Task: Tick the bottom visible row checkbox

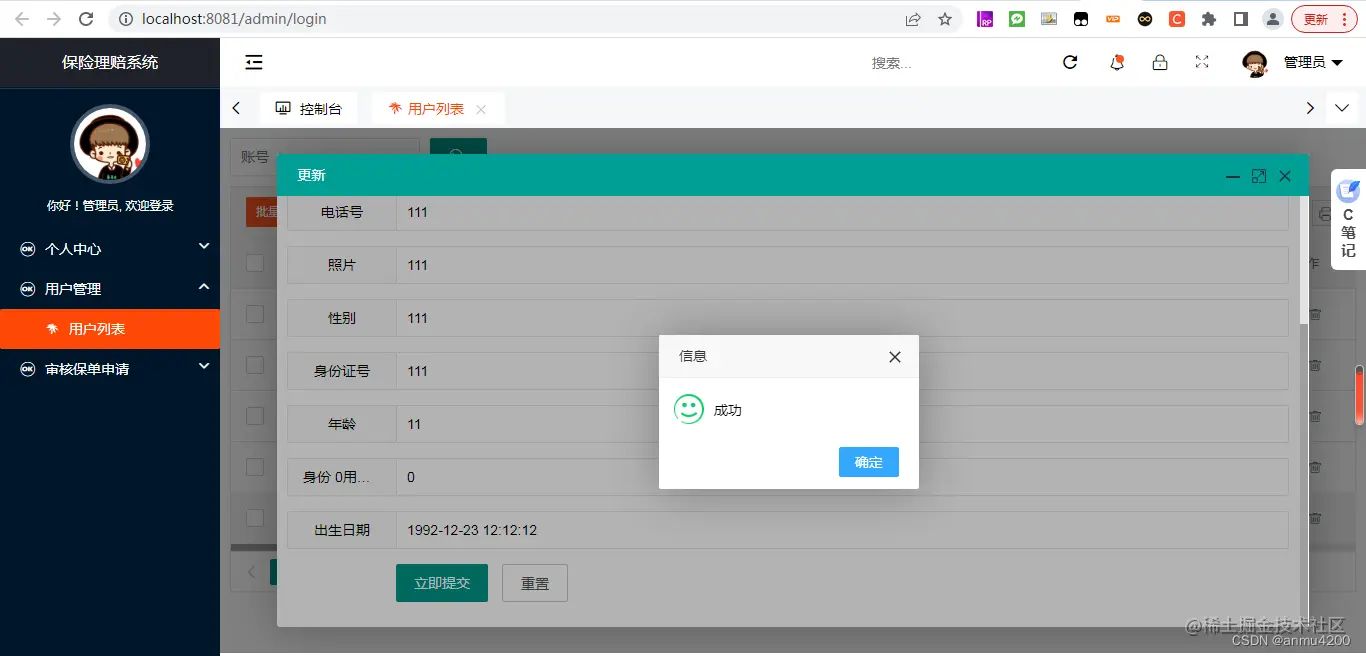Action: (x=255, y=519)
